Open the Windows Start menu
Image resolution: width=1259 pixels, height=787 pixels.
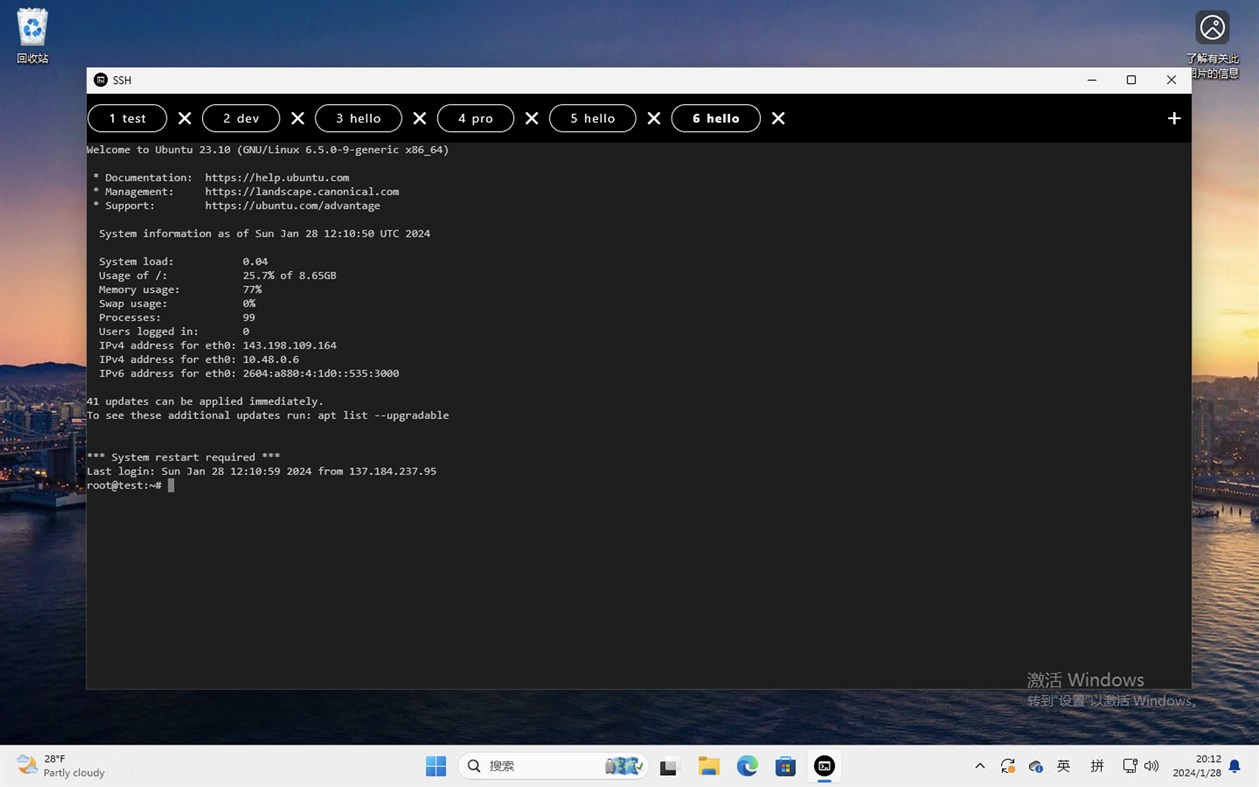tap(436, 766)
